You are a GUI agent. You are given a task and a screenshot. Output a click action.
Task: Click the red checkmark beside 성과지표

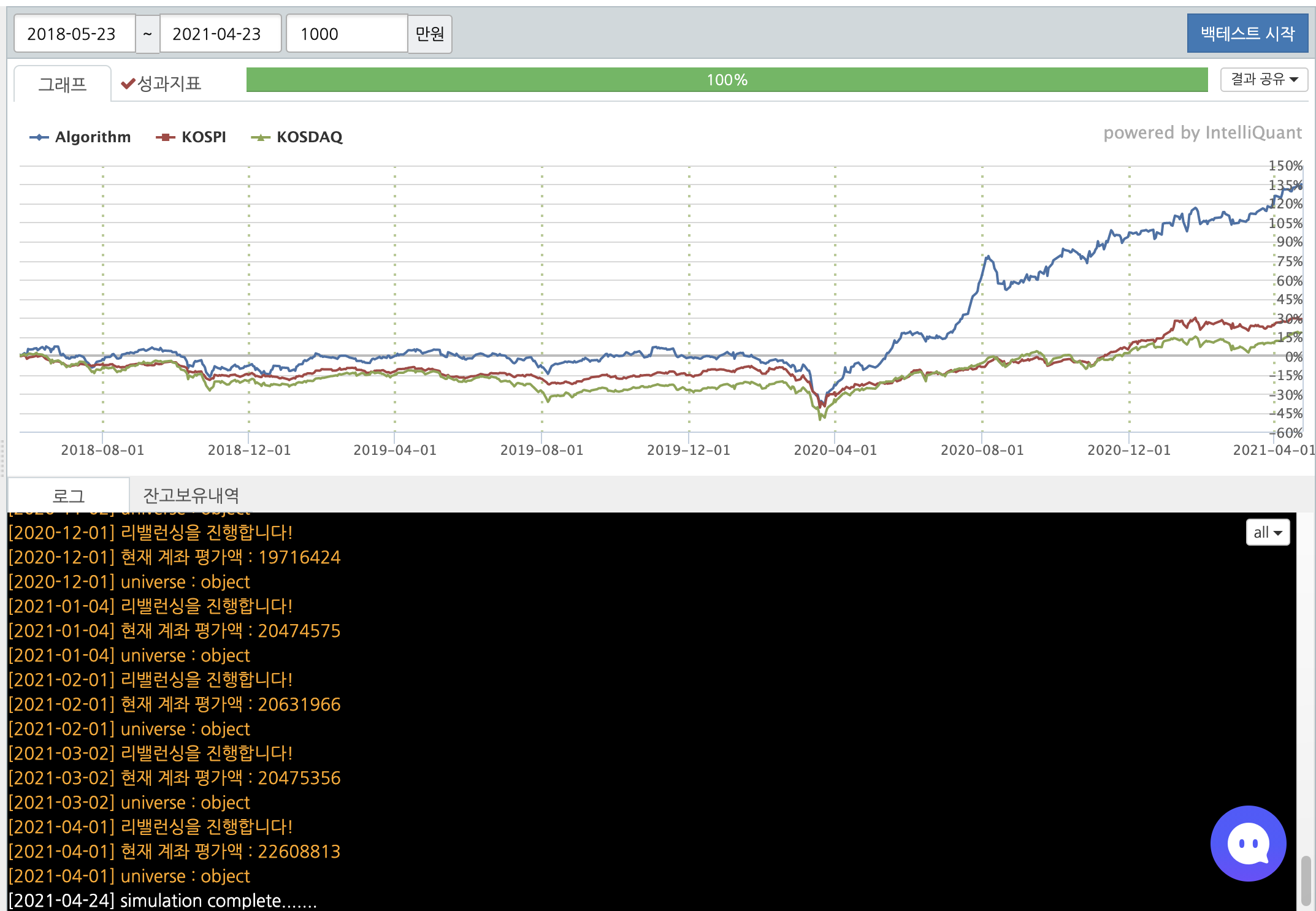point(128,83)
